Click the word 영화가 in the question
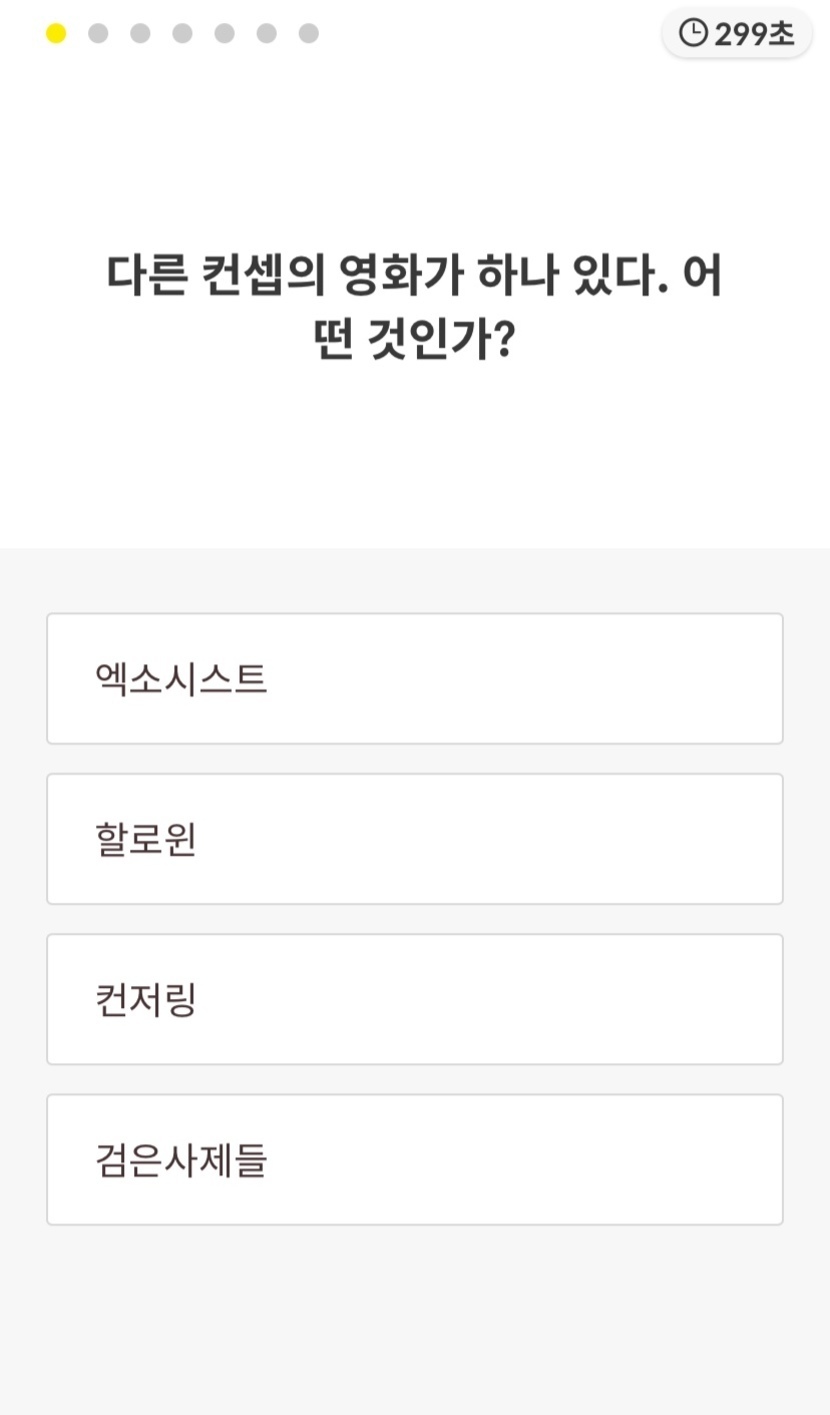 coord(400,275)
